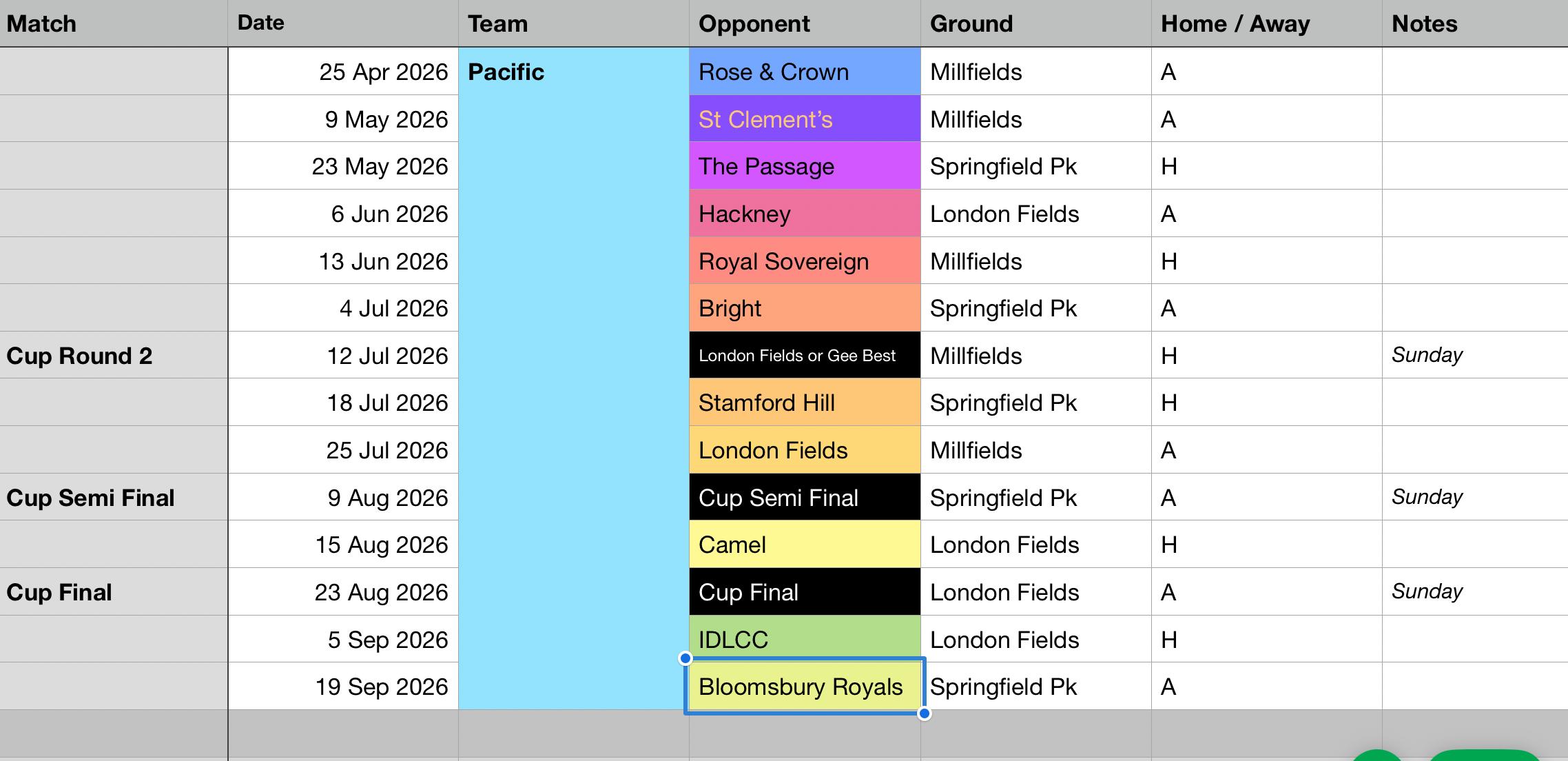This screenshot has height=761, width=1568.
Task: Tap the round green button at bottom edge
Action: [1377, 755]
